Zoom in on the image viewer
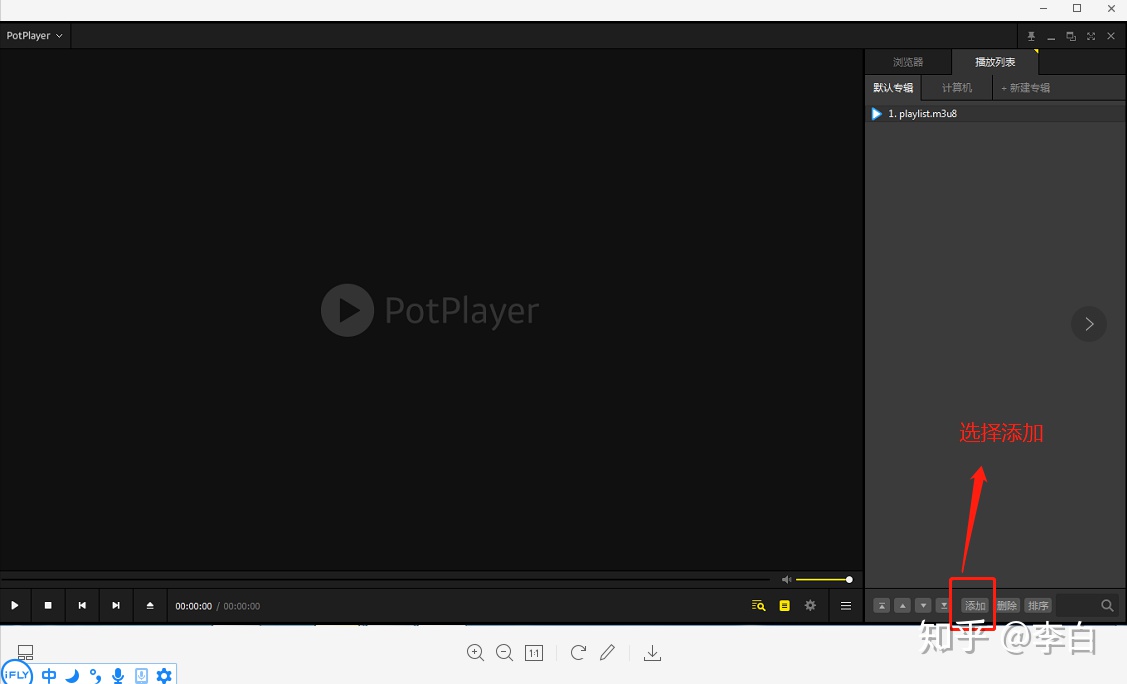The width and height of the screenshot is (1127, 684). point(475,652)
